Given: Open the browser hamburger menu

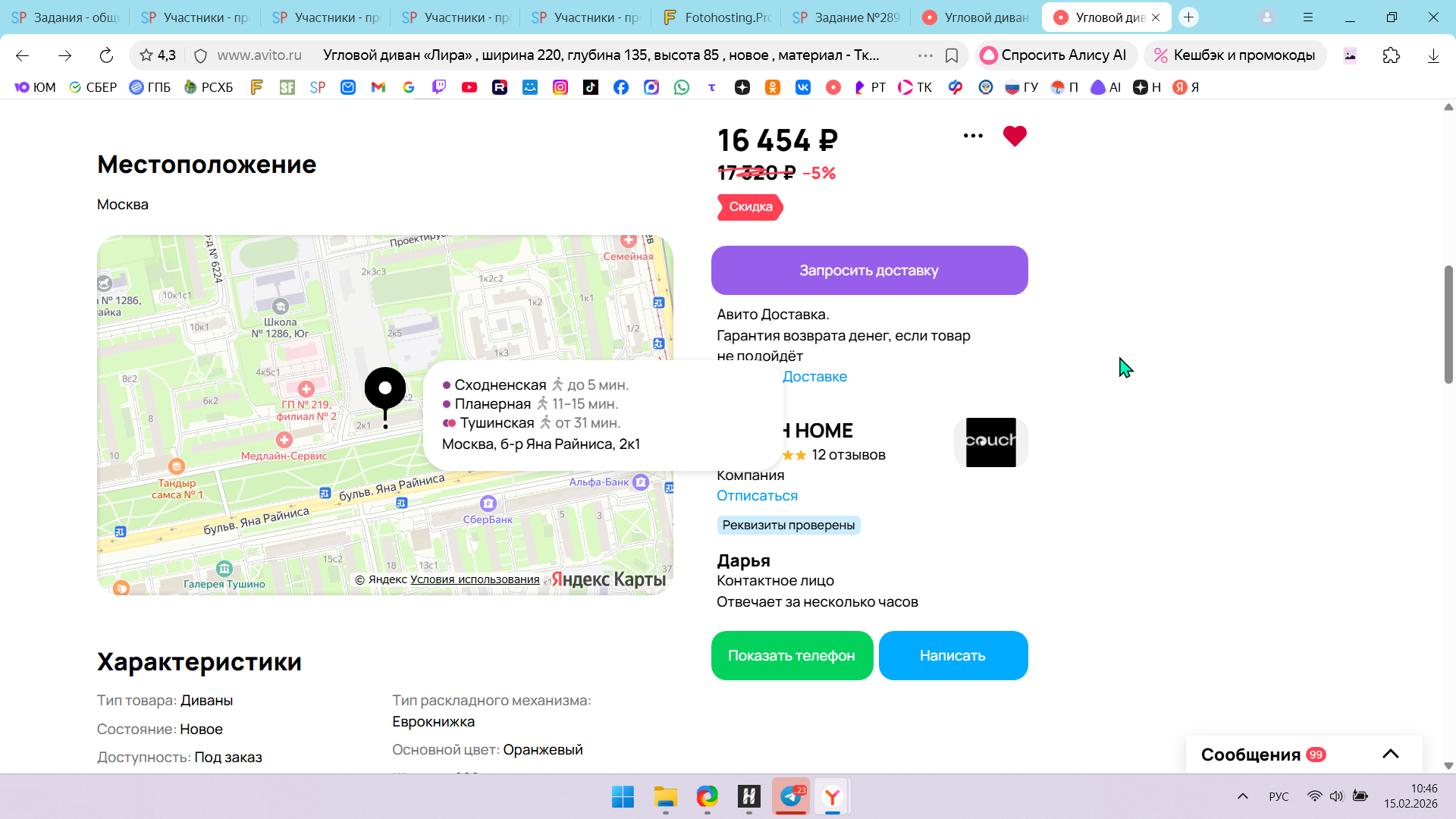Looking at the screenshot, I should point(1308,17).
